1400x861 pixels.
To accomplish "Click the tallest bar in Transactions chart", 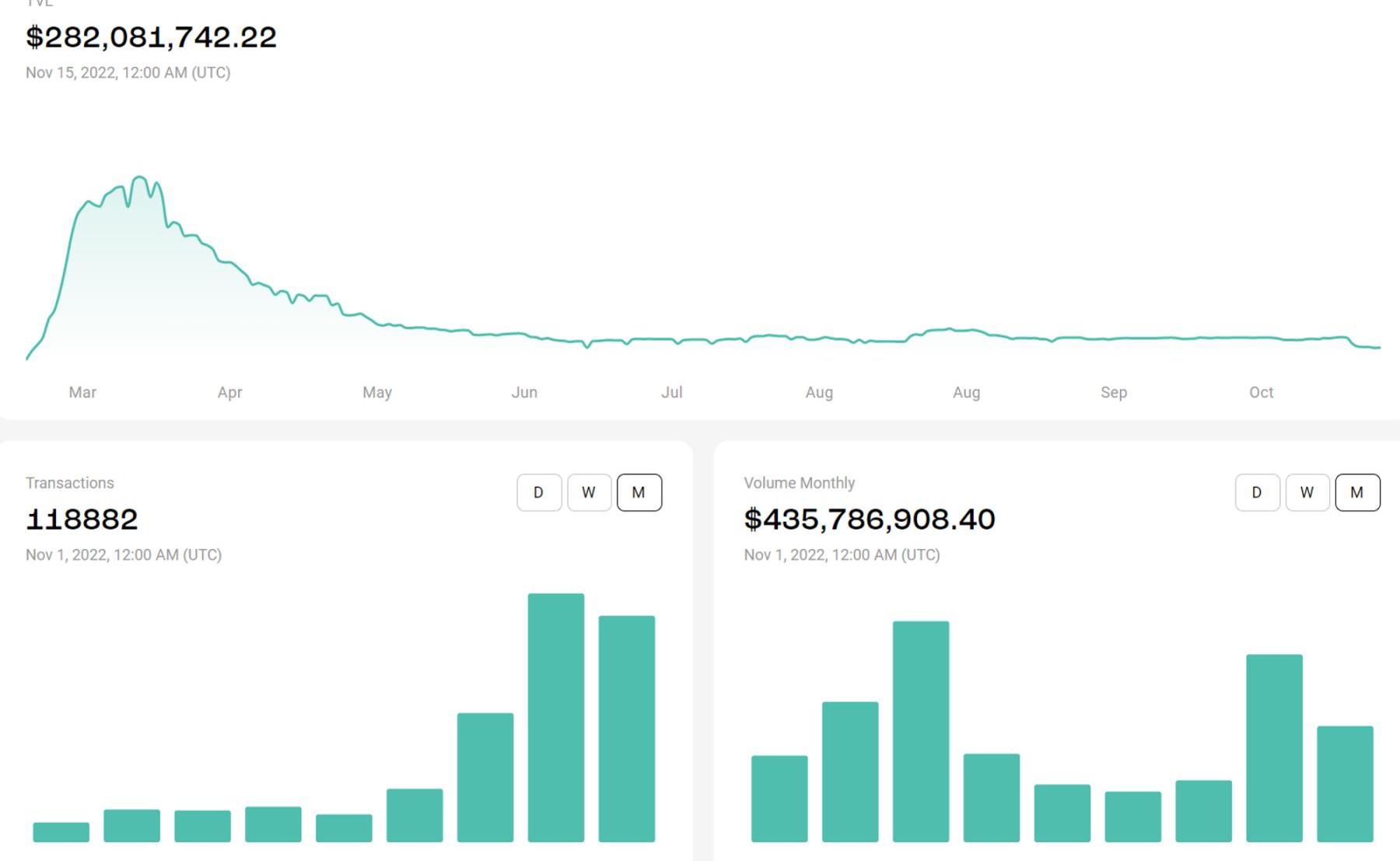I will [555, 717].
